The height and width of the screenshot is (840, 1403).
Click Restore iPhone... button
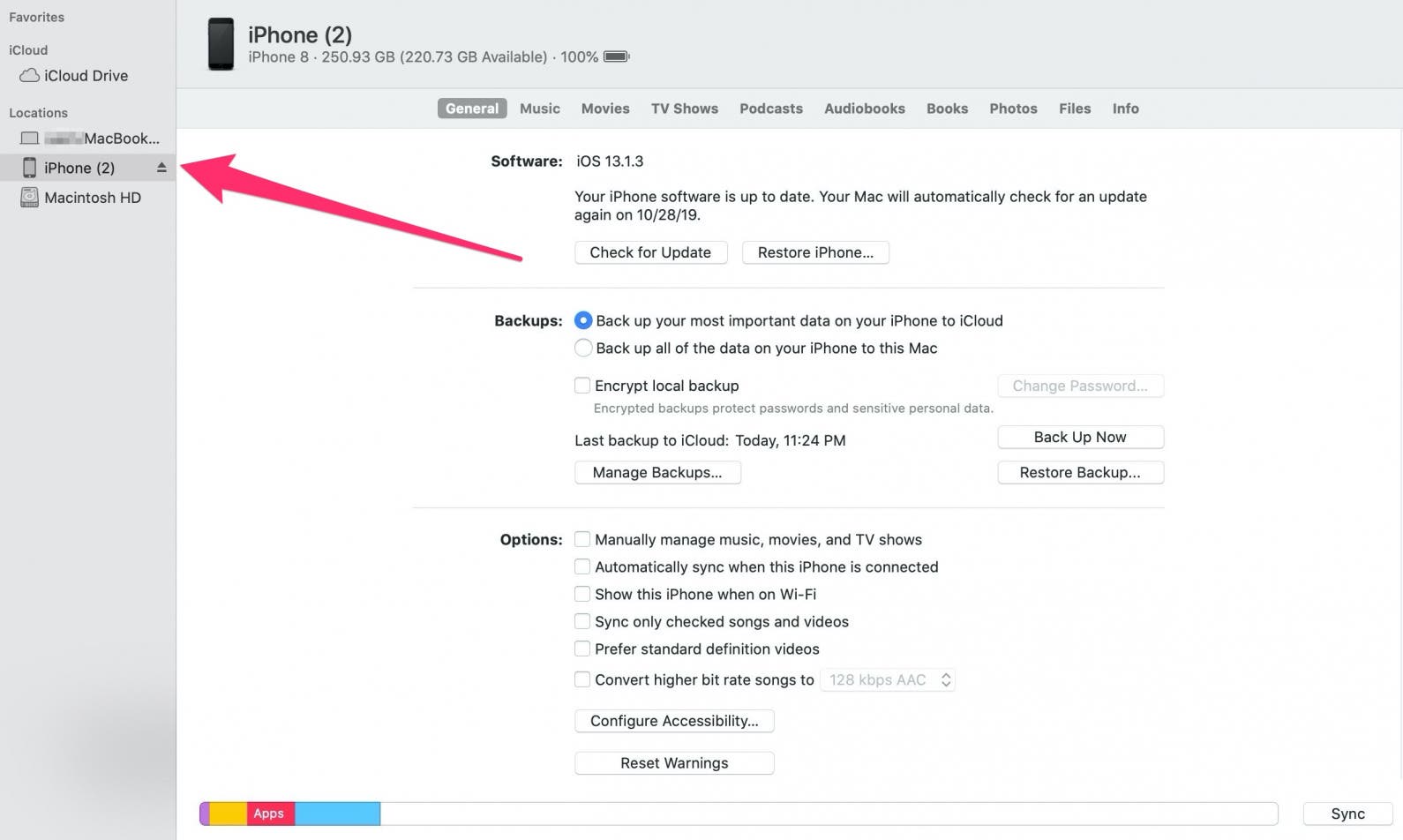point(815,252)
